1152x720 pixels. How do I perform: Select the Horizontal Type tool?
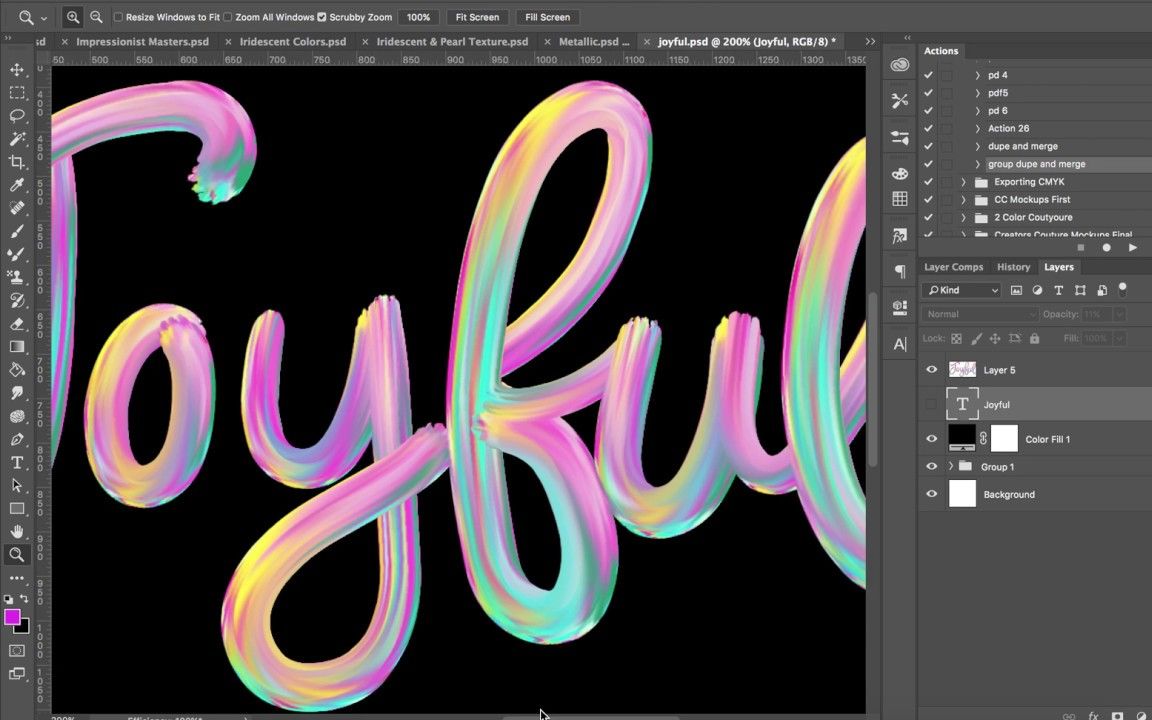point(17,462)
